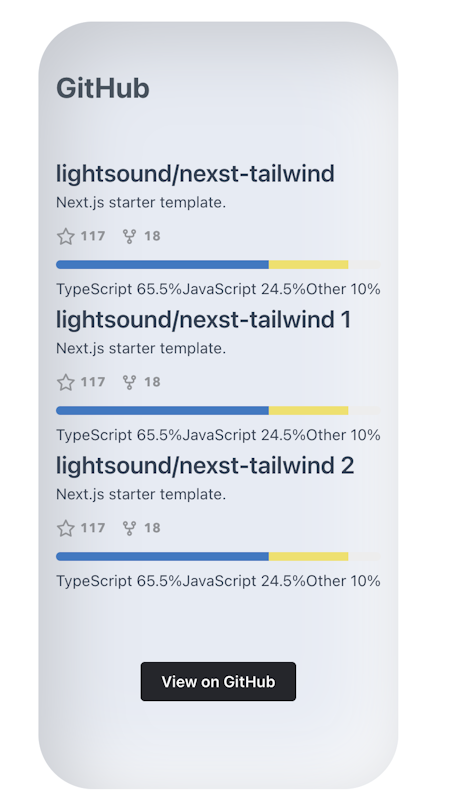Screen dimensions: 451x799
Task: Open the View on GitHub button
Action: pyautogui.click(x=218, y=681)
